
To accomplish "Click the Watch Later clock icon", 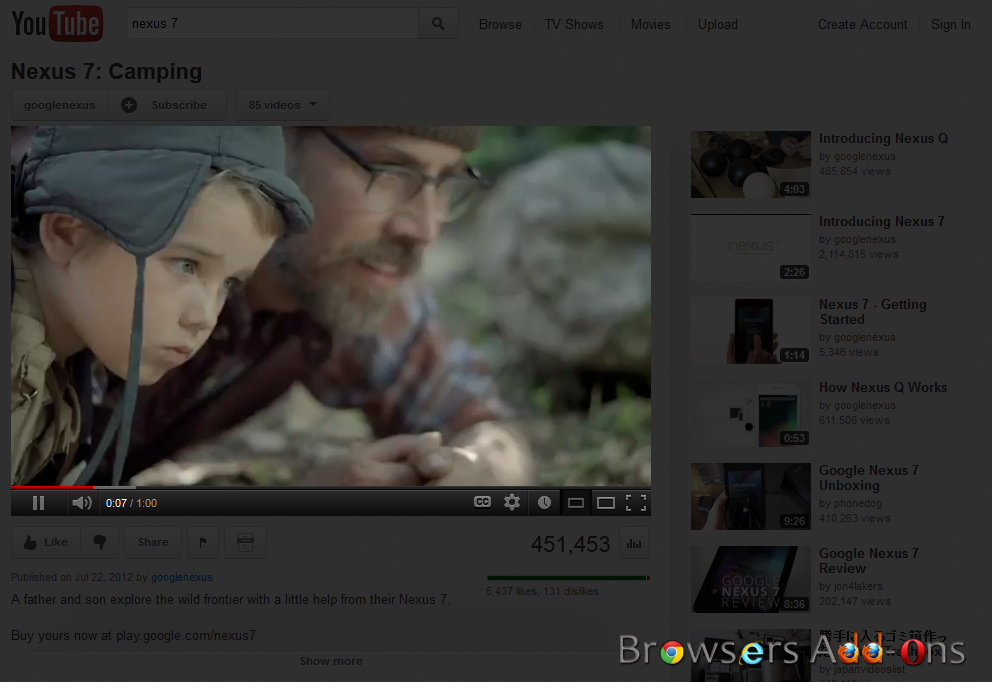I will (x=544, y=502).
